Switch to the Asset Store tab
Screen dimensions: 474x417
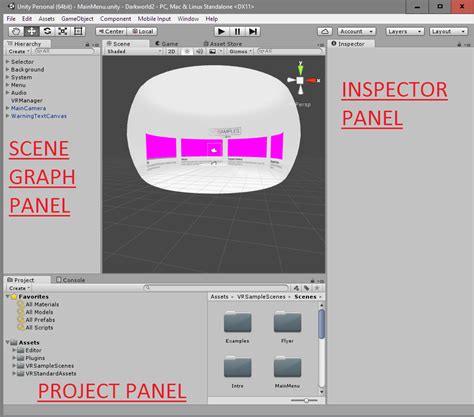pos(223,44)
